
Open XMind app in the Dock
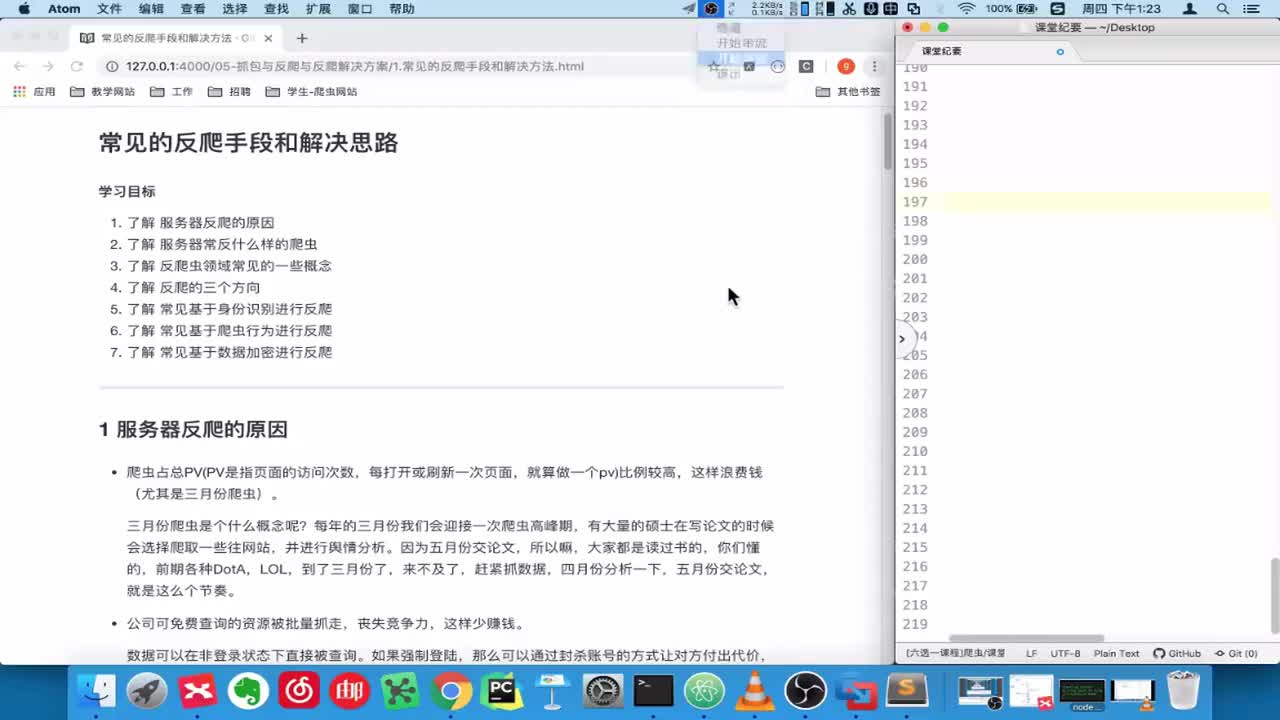tap(198, 691)
